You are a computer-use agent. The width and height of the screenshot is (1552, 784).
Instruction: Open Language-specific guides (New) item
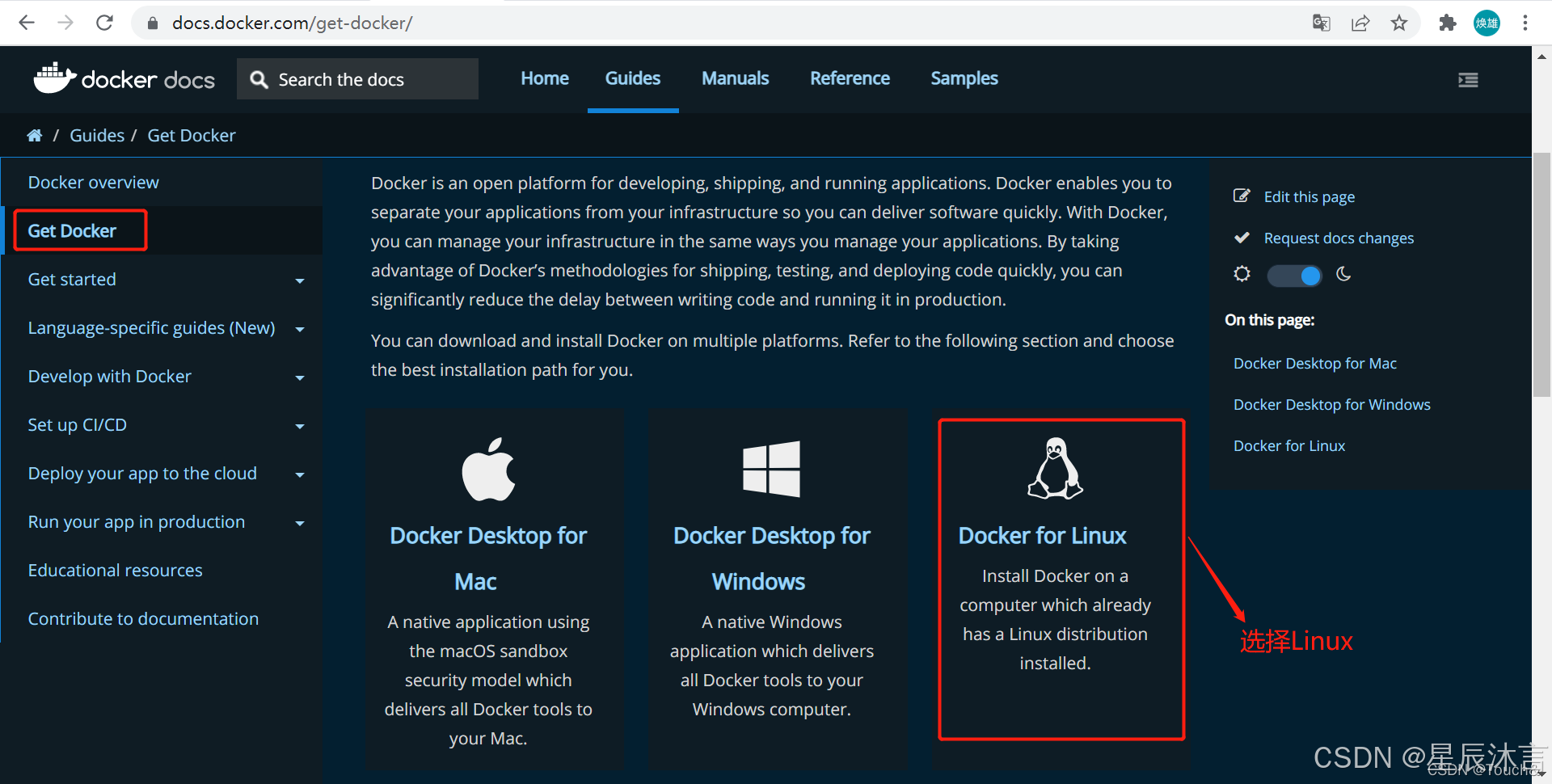151,327
